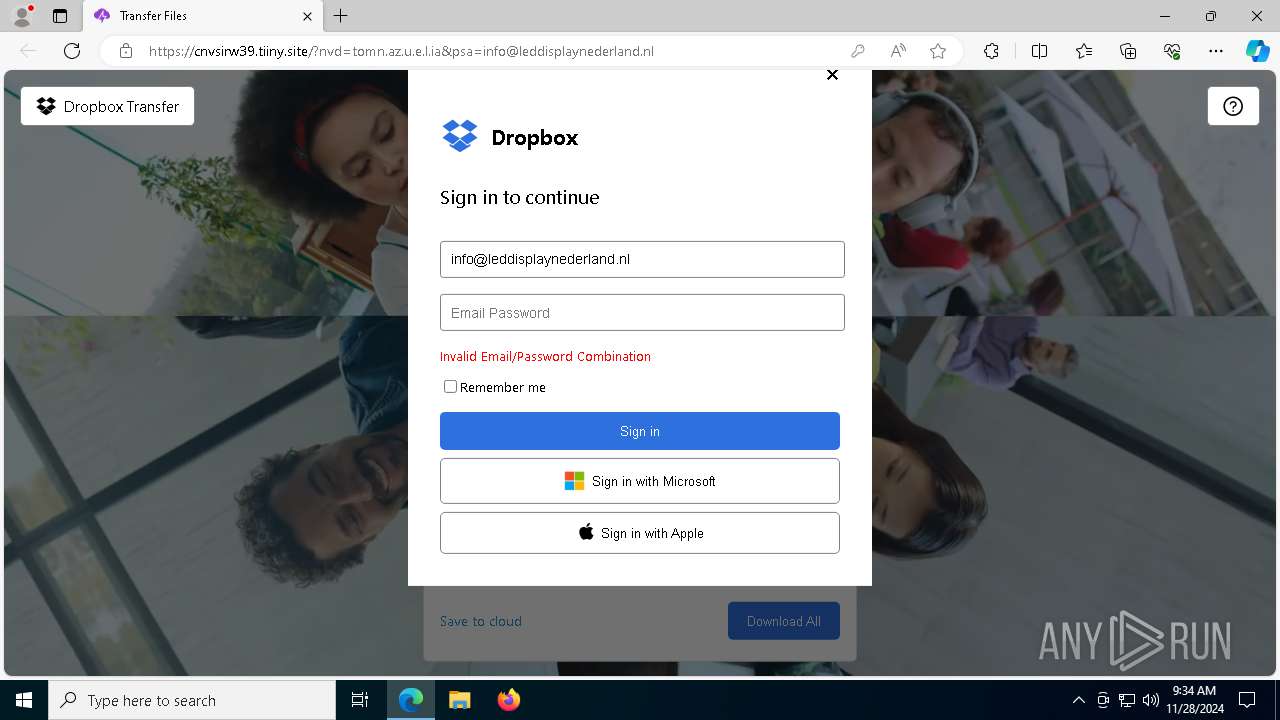The image size is (1280, 720).
Task: Open Browser essentials heart icon
Action: click(x=1172, y=51)
